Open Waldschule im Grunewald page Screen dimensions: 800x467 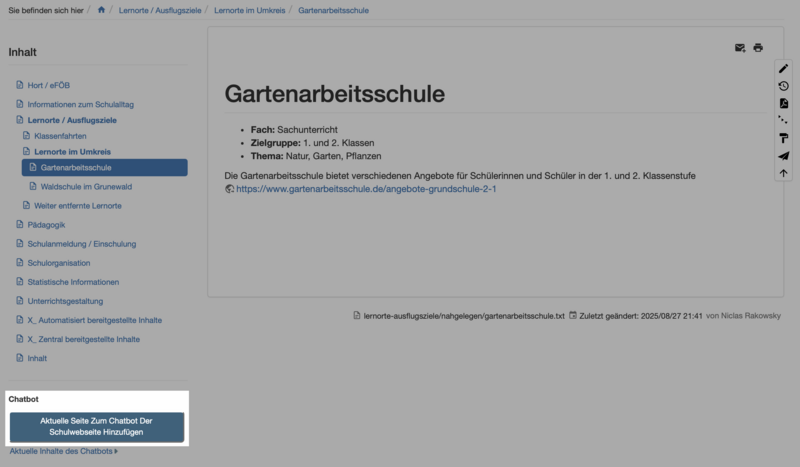click(88, 186)
